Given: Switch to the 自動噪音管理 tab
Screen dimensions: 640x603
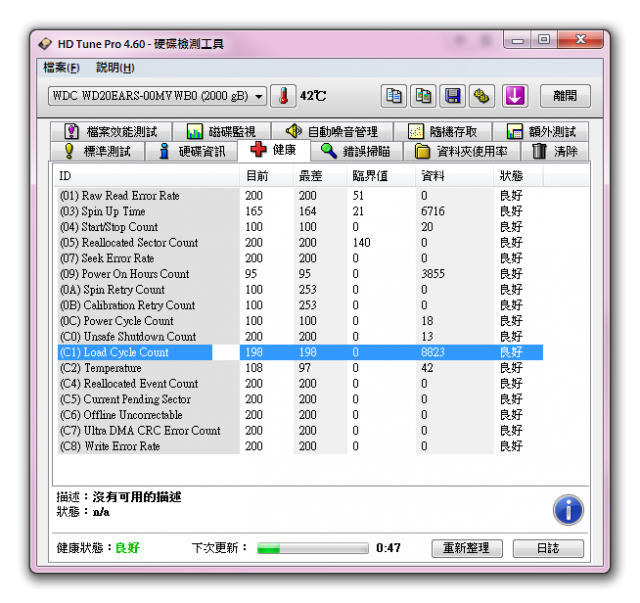Looking at the screenshot, I should point(332,131).
